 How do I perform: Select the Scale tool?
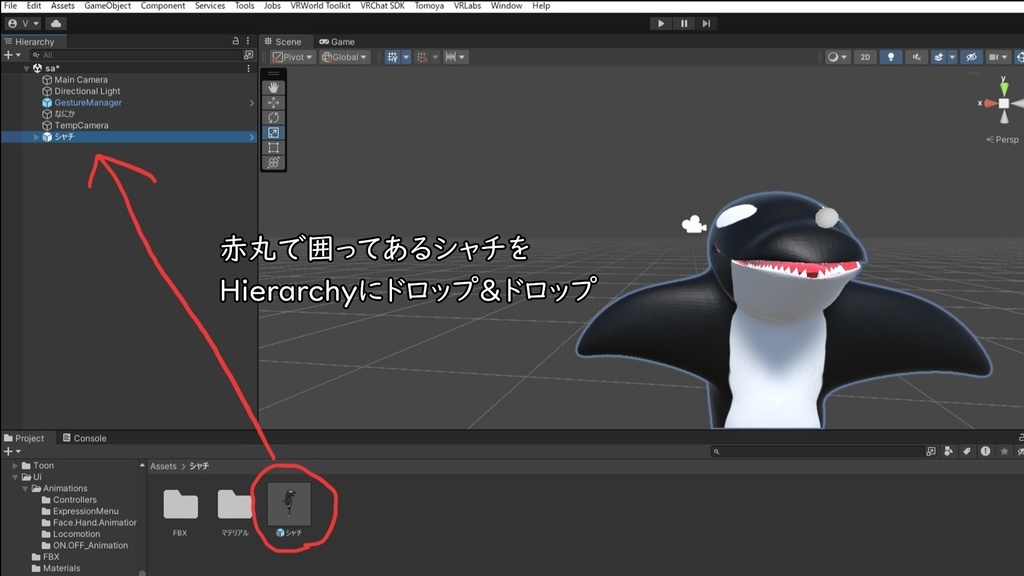pyautogui.click(x=273, y=133)
